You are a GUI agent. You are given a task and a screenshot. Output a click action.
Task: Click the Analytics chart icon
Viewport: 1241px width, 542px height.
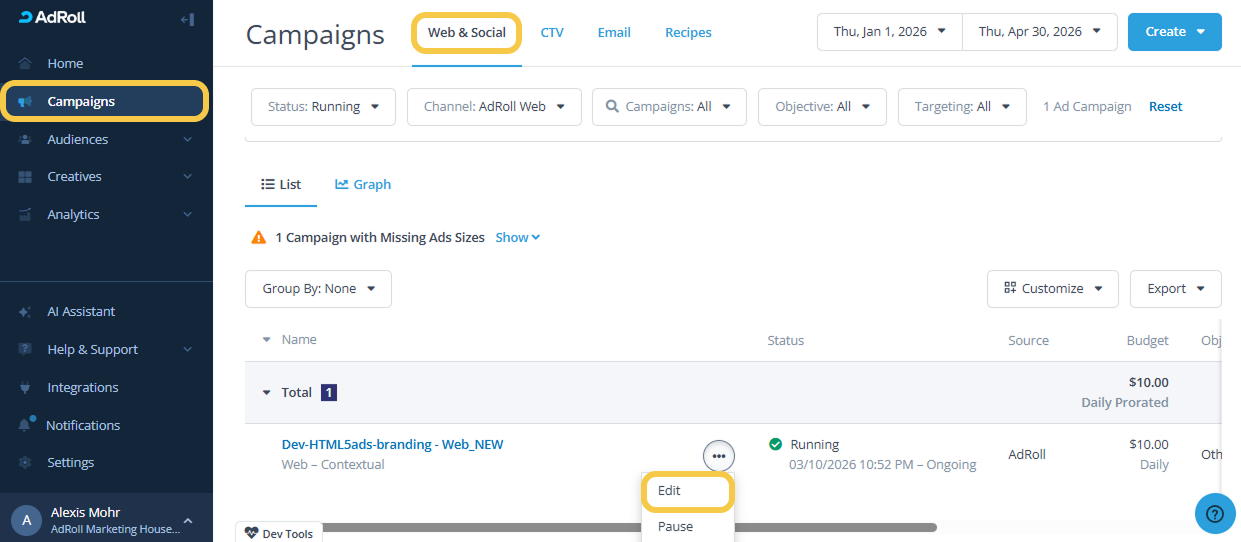tap(26, 214)
